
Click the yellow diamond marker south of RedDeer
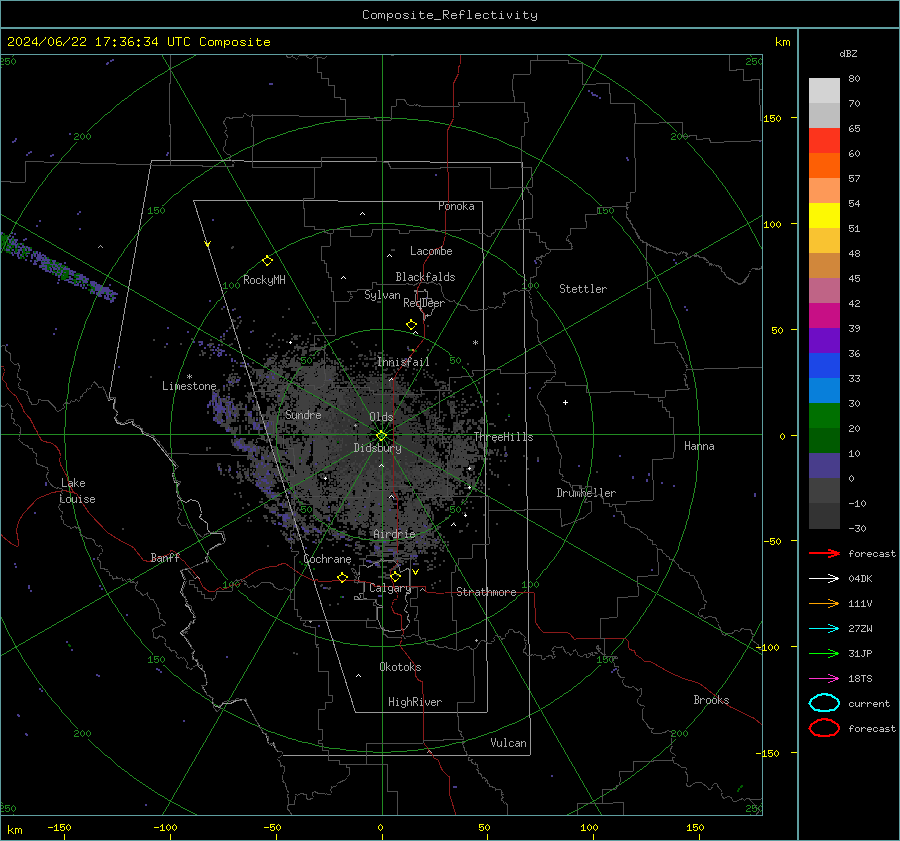click(x=411, y=325)
